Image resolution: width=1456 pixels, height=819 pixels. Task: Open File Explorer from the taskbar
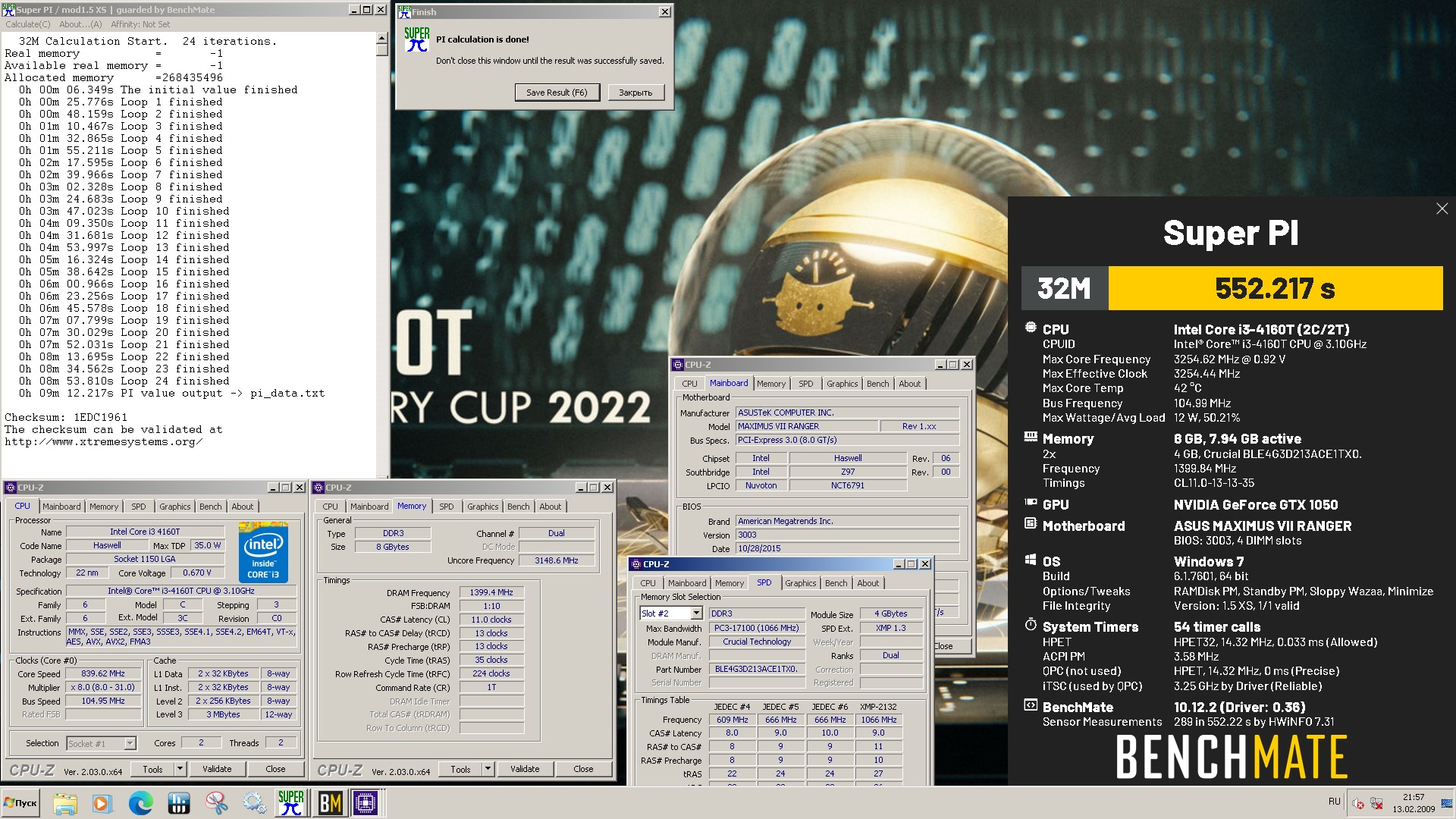pyautogui.click(x=65, y=803)
